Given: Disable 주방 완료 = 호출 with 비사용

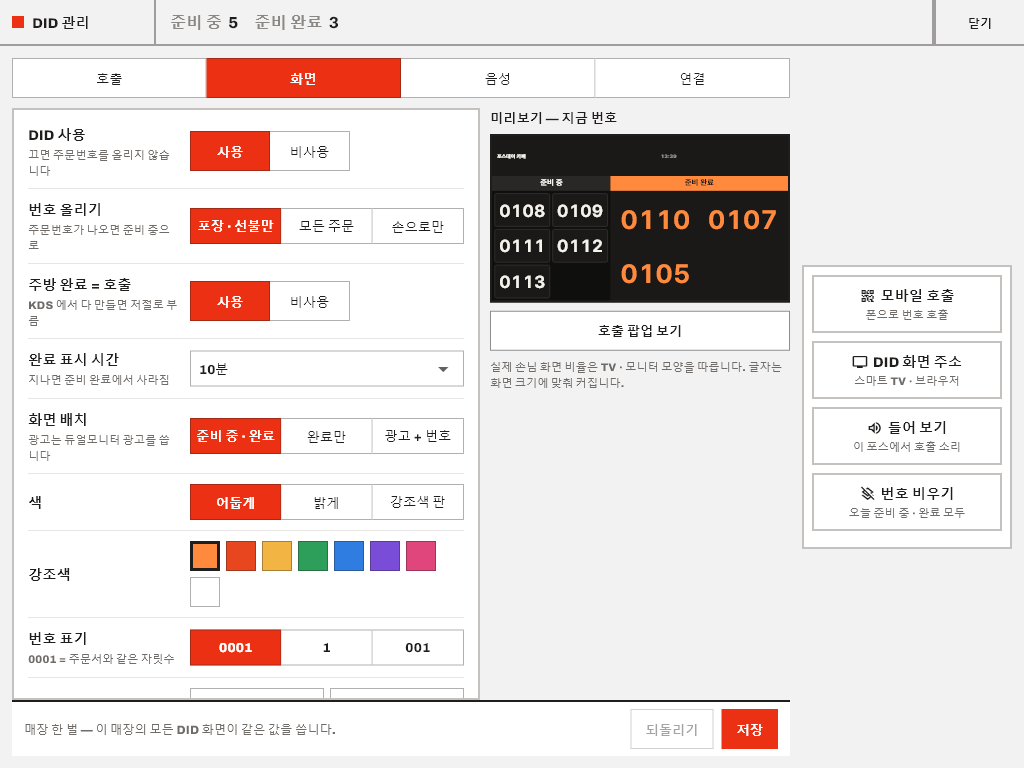Looking at the screenshot, I should [x=310, y=301].
